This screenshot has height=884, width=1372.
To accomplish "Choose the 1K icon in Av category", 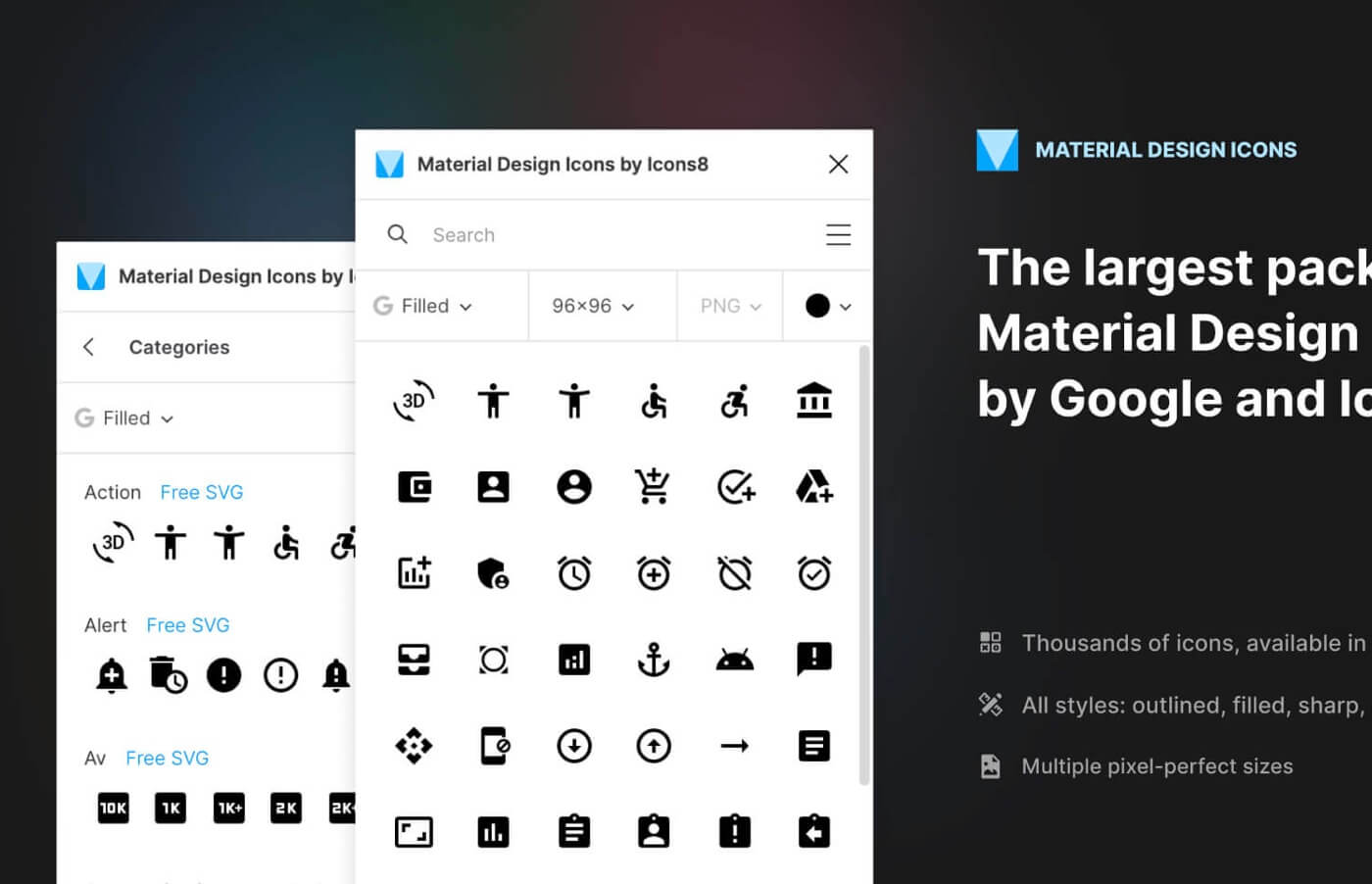I will pyautogui.click(x=171, y=808).
